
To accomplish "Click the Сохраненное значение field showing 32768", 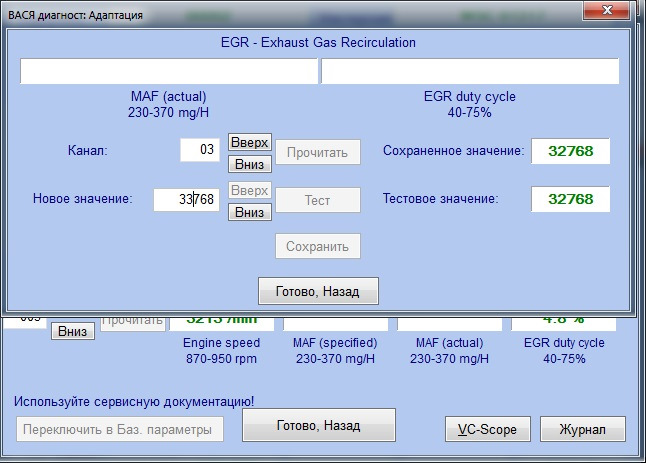I will (570, 151).
